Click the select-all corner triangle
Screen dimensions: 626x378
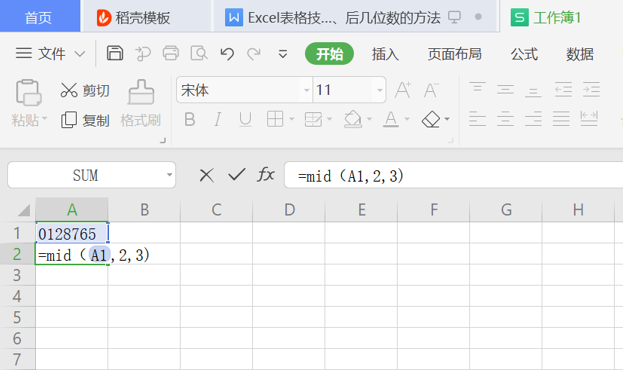[24, 210]
